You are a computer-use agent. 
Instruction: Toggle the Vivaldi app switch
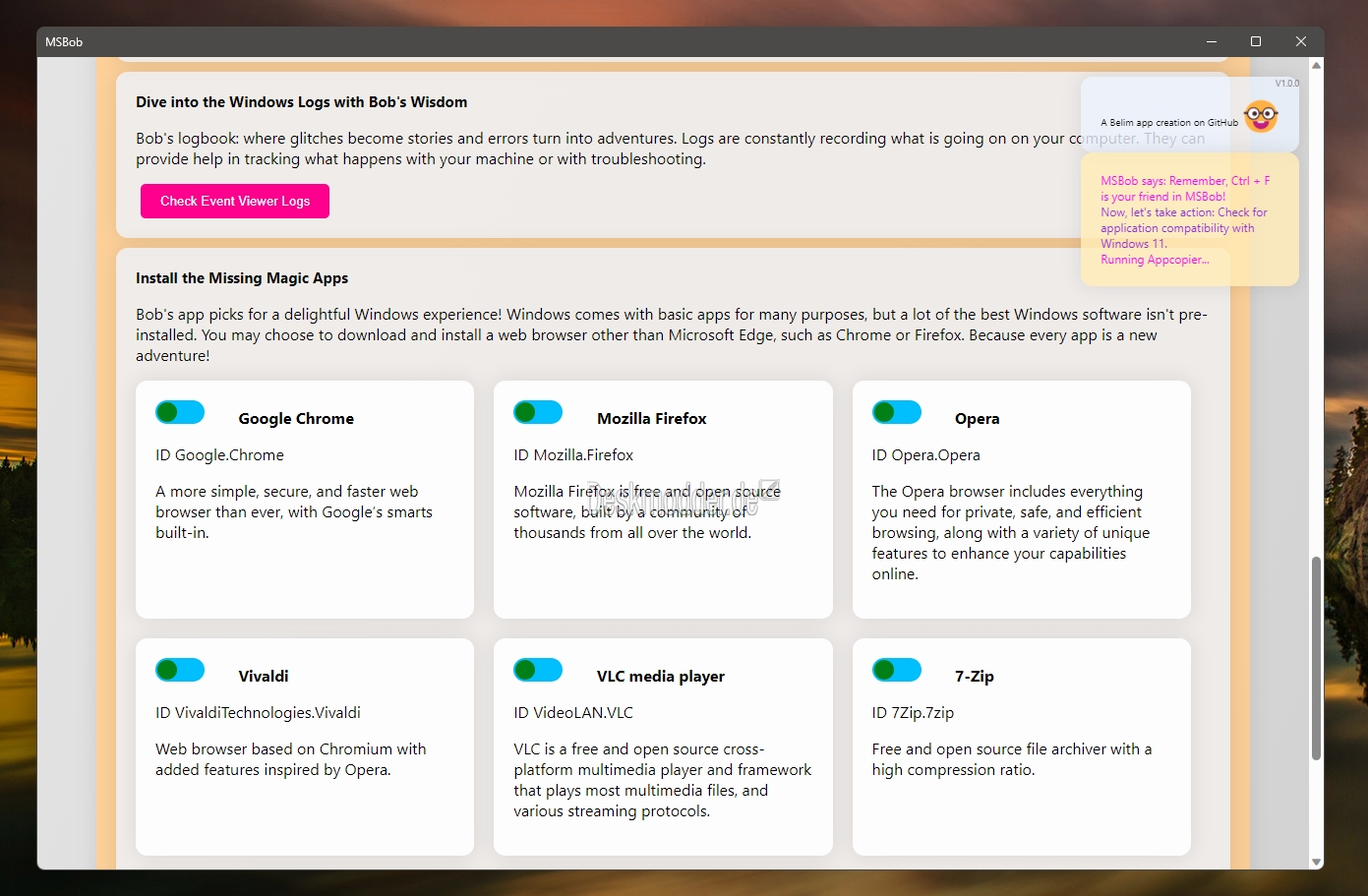[180, 670]
